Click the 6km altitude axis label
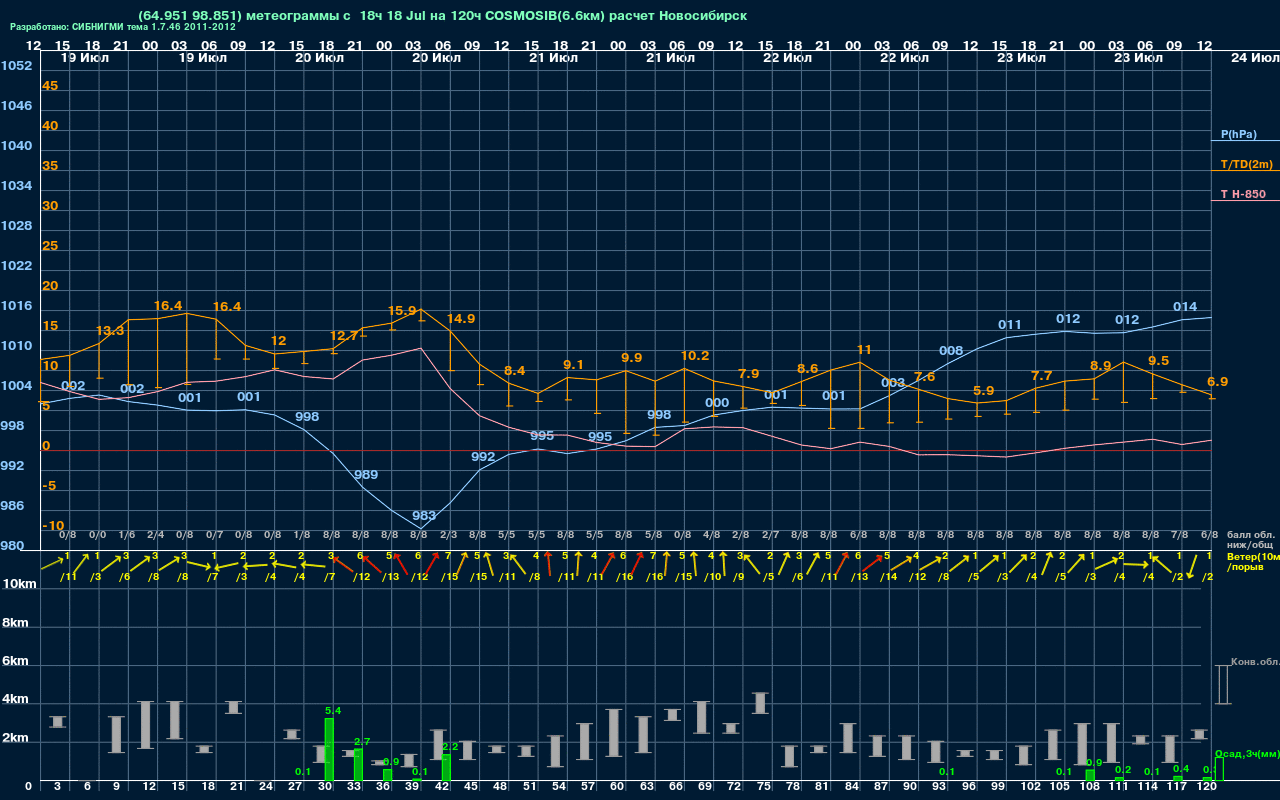The height and width of the screenshot is (800, 1280). coord(16,661)
